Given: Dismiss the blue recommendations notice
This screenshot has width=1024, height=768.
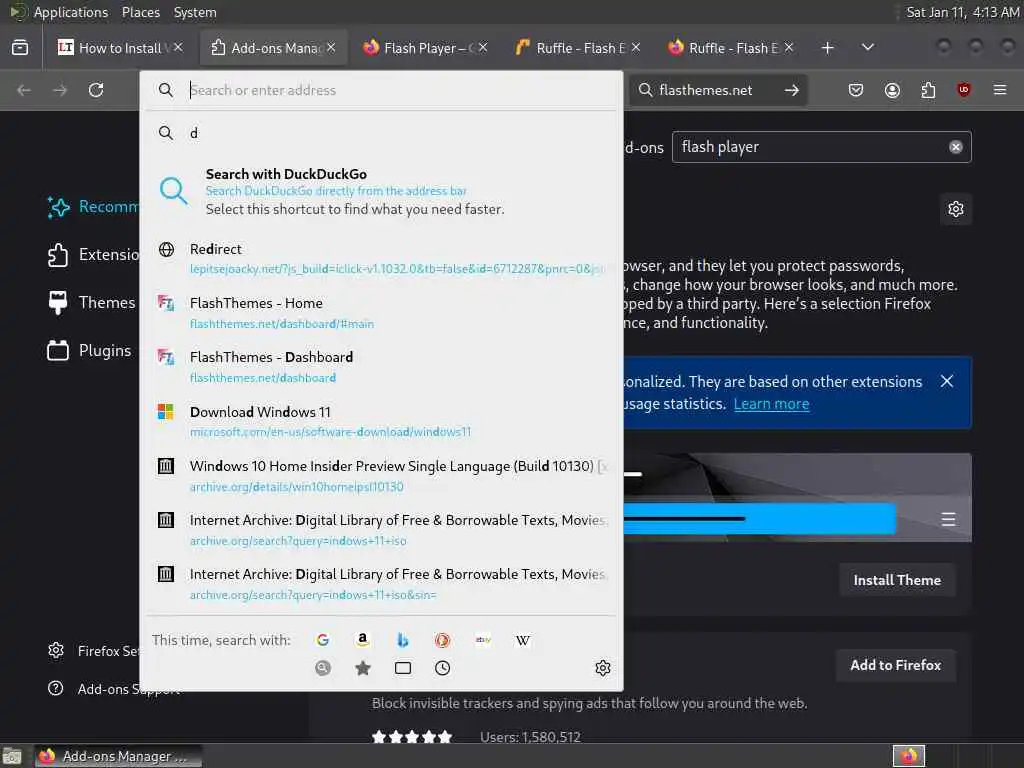Looking at the screenshot, I should [947, 381].
